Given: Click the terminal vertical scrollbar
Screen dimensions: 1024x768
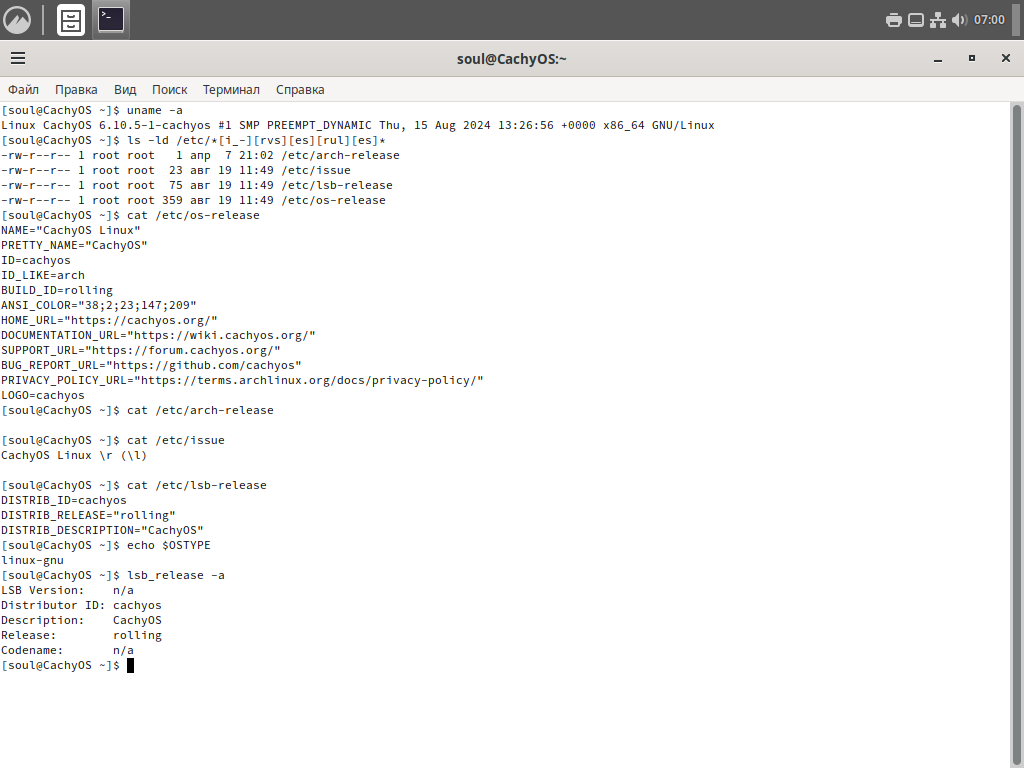Looking at the screenshot, I should pos(1016,434).
